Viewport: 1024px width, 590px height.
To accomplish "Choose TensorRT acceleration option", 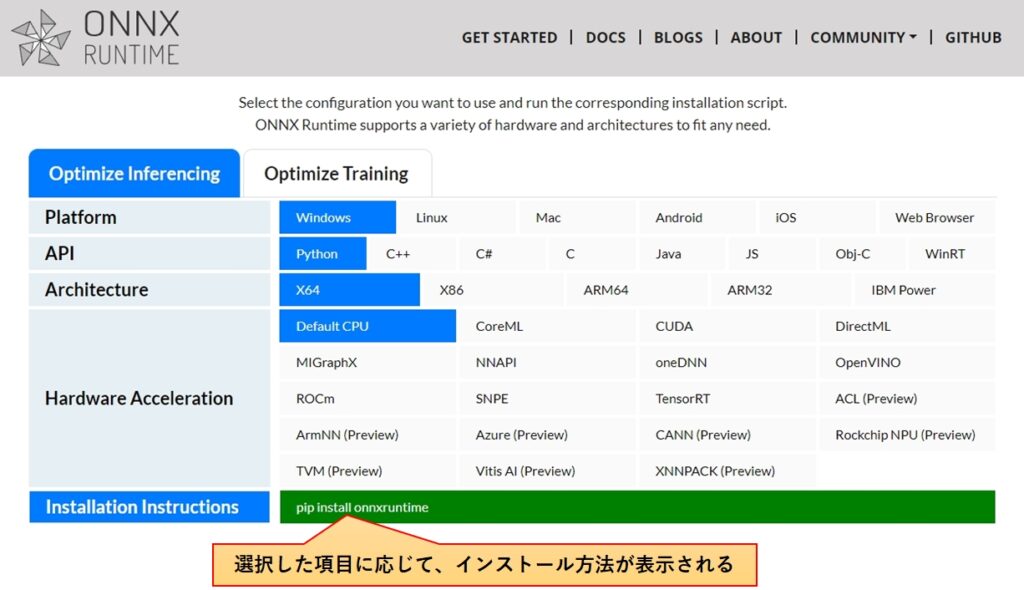I will point(682,398).
